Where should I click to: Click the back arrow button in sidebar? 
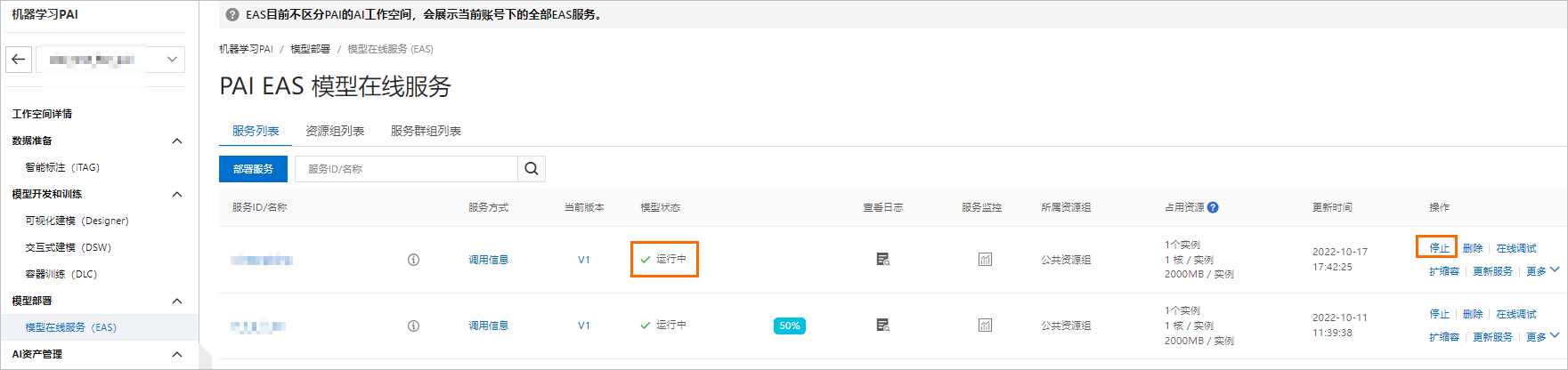point(19,60)
